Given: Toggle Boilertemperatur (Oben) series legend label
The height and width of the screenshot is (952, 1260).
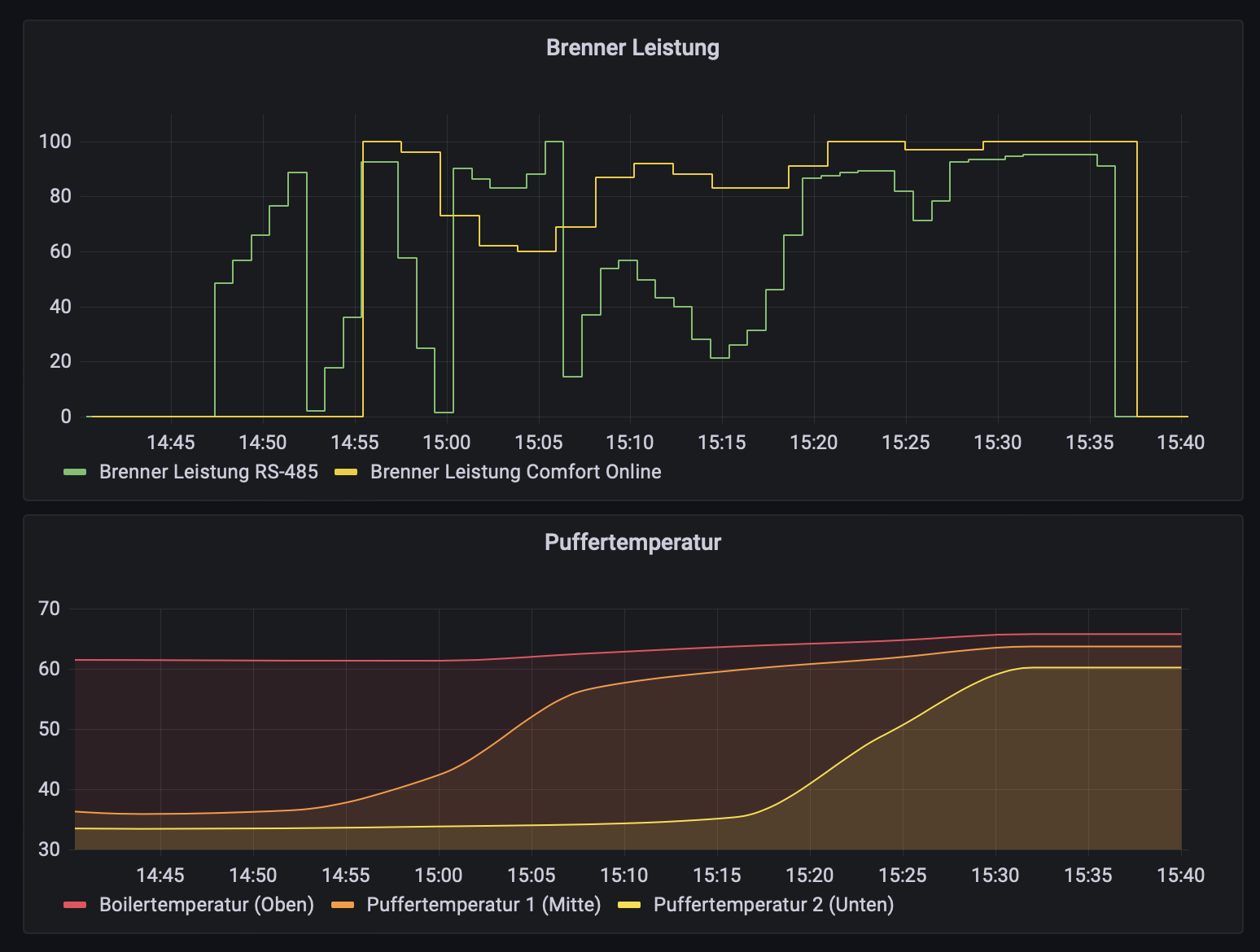Looking at the screenshot, I should pos(206,905).
